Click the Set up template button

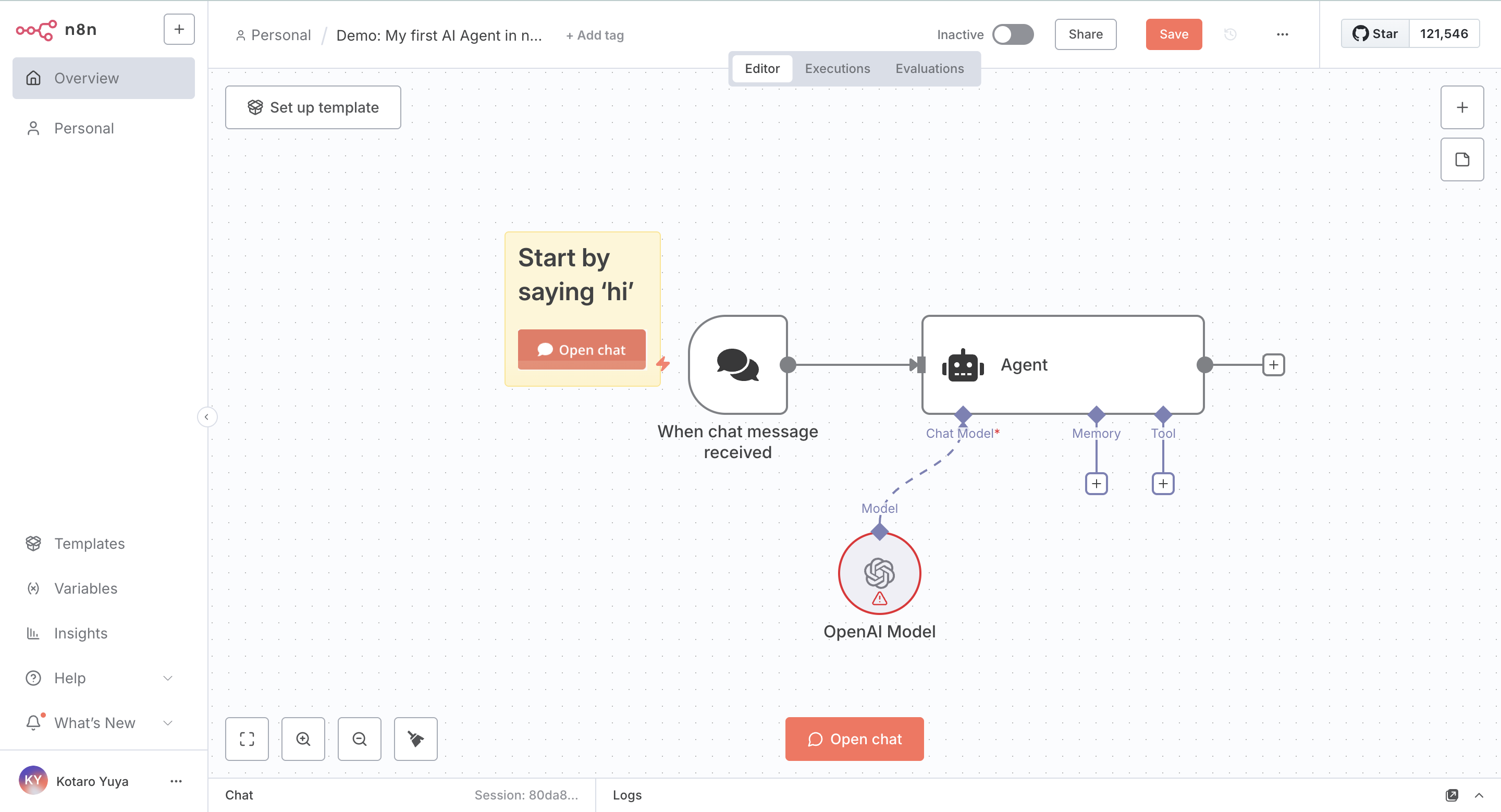313,107
